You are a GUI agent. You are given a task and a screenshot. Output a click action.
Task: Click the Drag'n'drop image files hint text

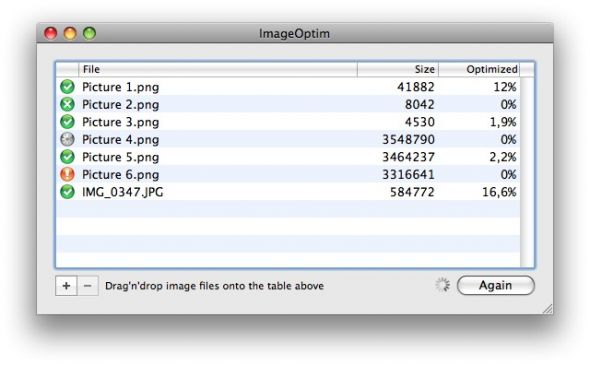pos(214,286)
